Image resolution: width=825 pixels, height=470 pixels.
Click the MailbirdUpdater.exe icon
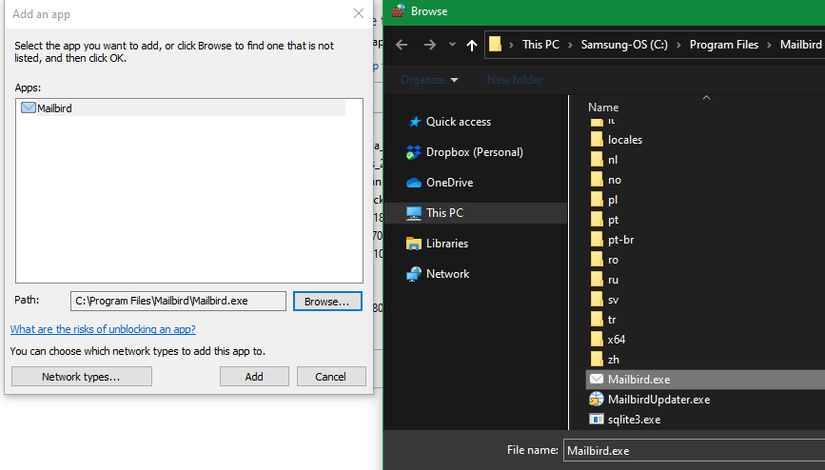point(596,399)
